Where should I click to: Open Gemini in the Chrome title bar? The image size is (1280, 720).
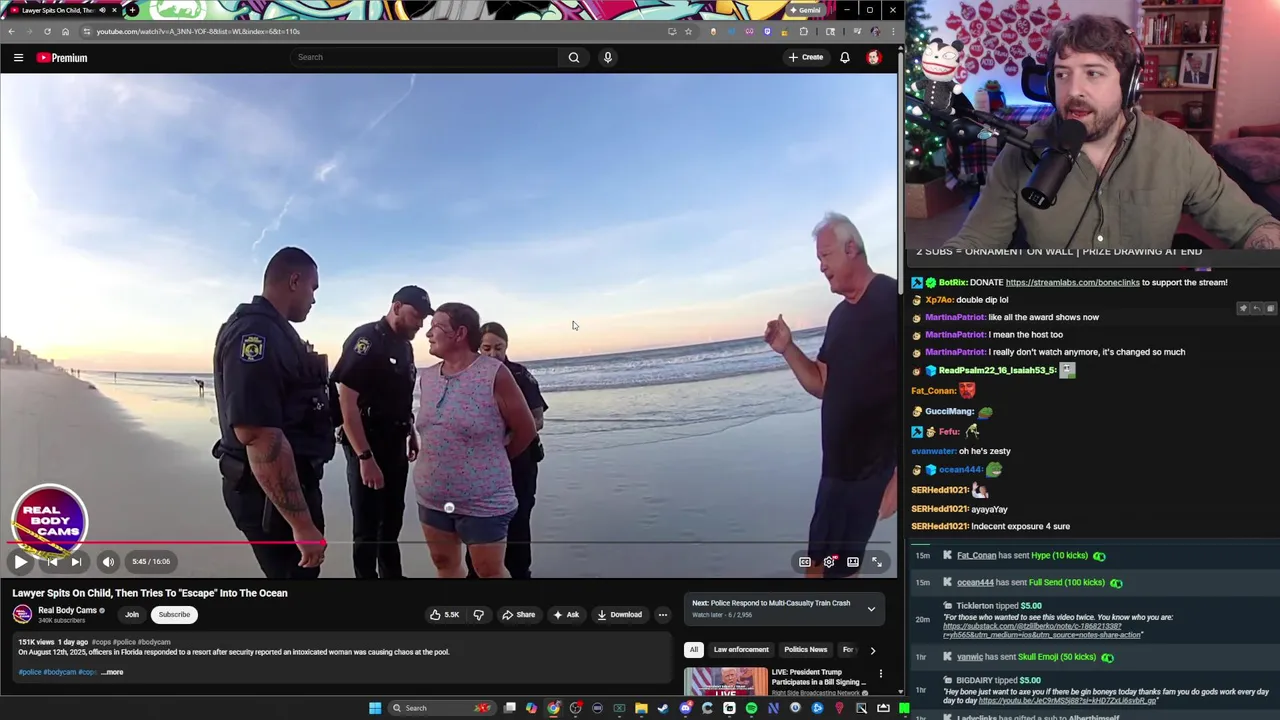pyautogui.click(x=806, y=10)
